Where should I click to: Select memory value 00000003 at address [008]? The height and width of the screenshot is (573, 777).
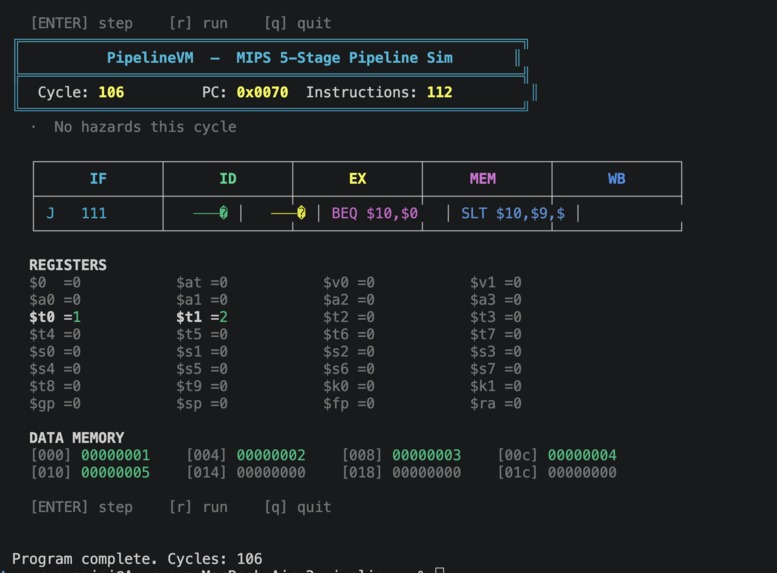427,456
